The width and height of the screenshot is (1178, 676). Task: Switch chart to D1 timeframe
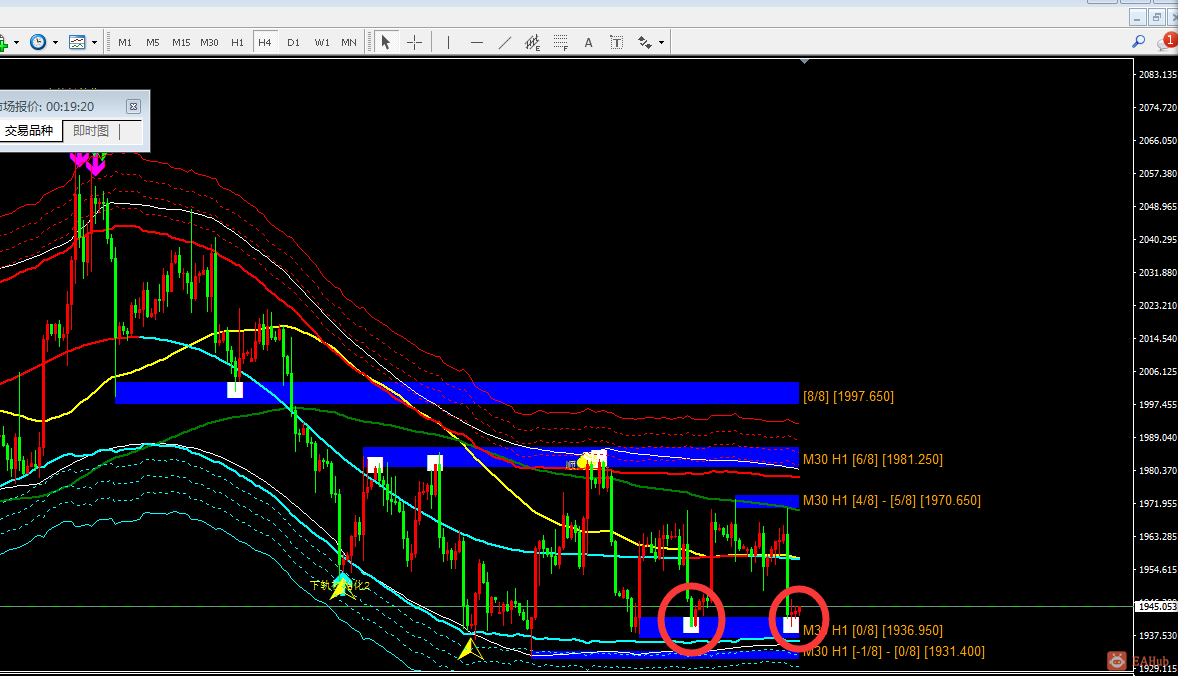click(293, 43)
